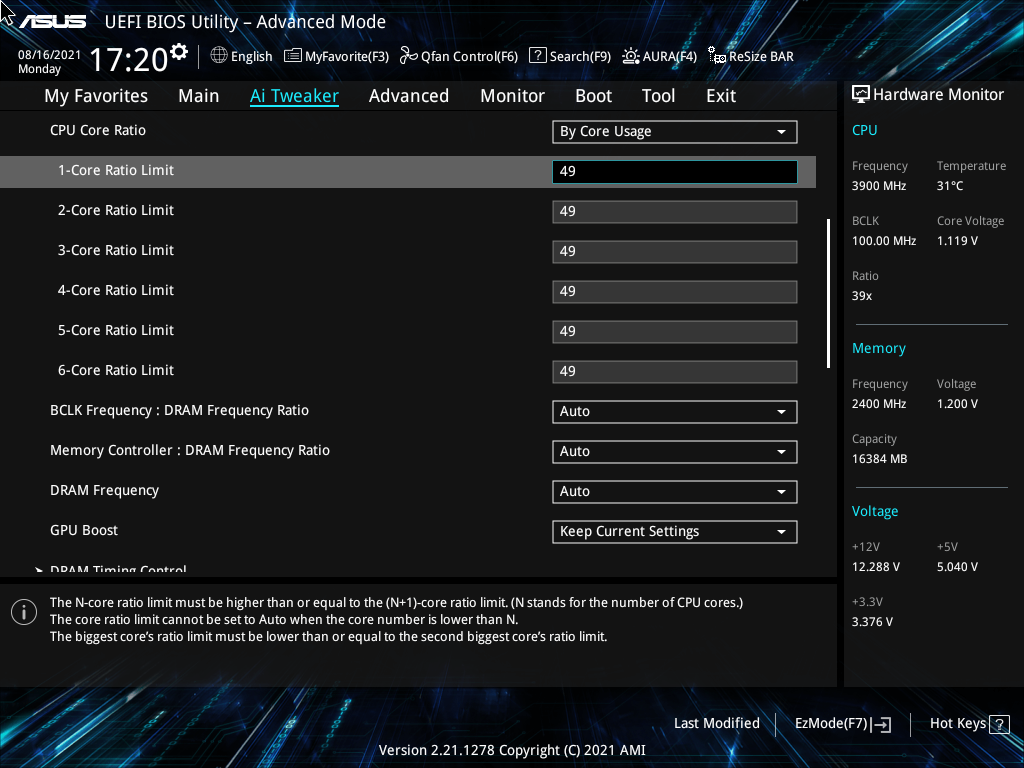Select the Ai Tweaker tab
The width and height of the screenshot is (1024, 768).
294,96
